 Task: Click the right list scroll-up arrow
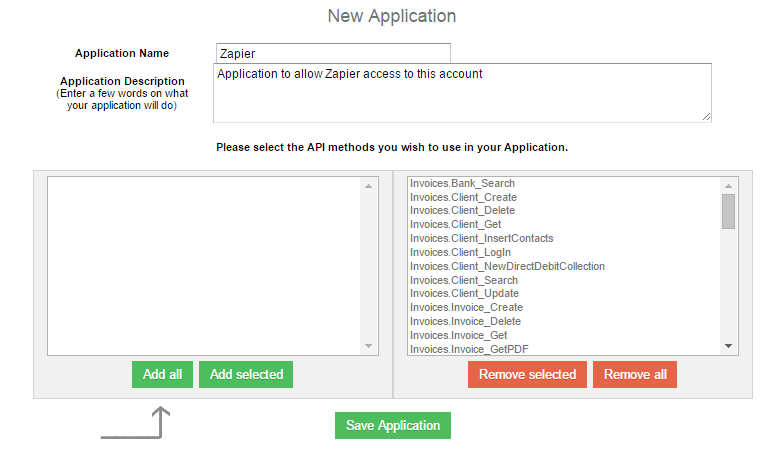click(728, 186)
